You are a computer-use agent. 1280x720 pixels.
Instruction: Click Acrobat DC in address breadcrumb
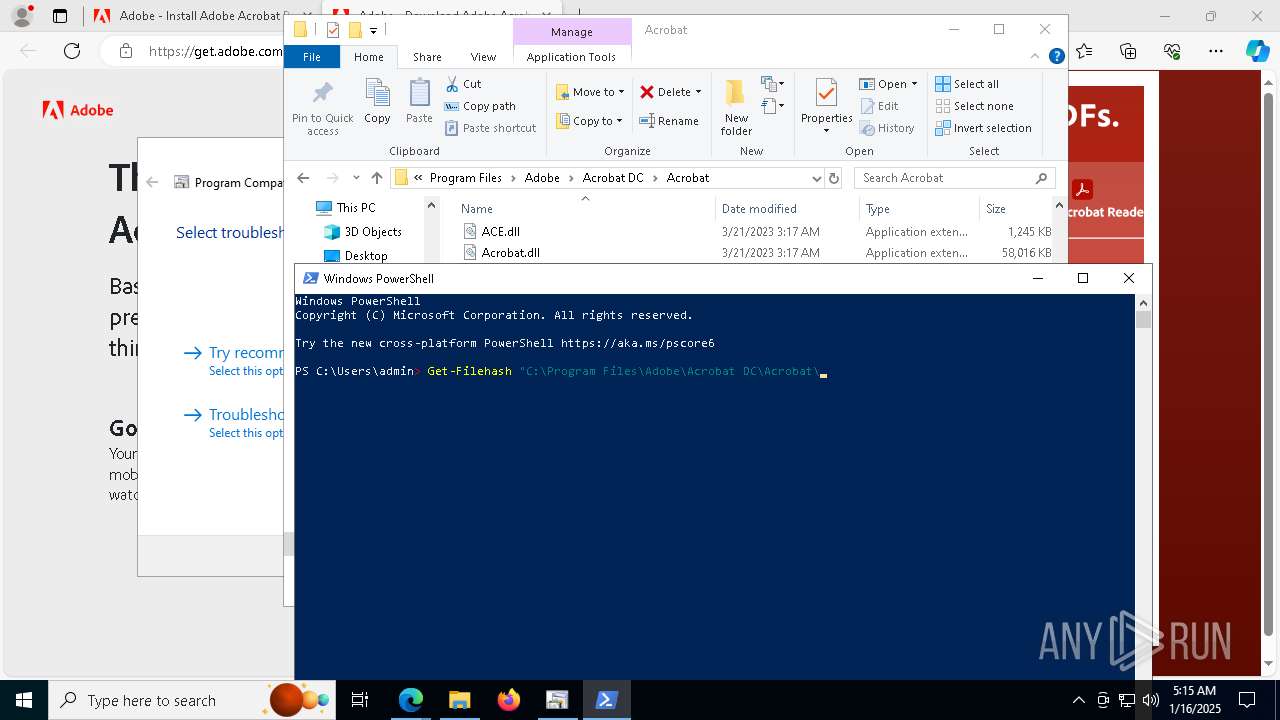[613, 178]
